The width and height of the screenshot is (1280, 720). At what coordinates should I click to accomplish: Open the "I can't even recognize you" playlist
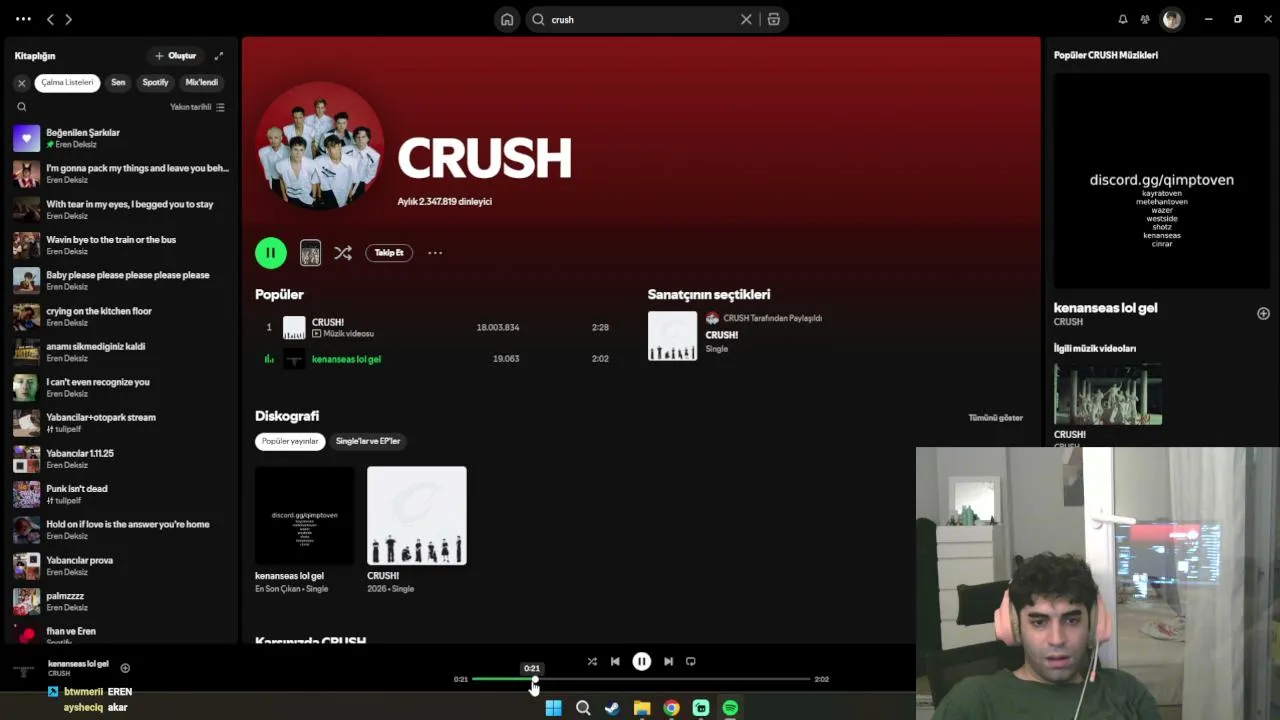[121, 387]
